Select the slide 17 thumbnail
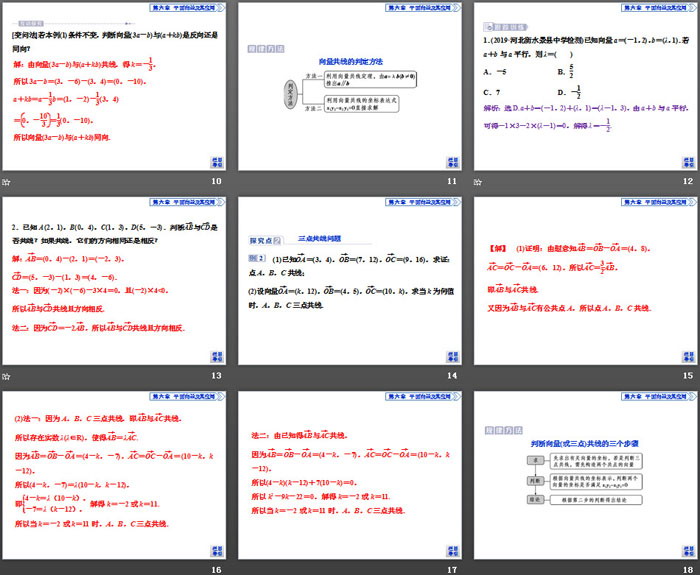This screenshot has height=575, width=700. point(350,475)
